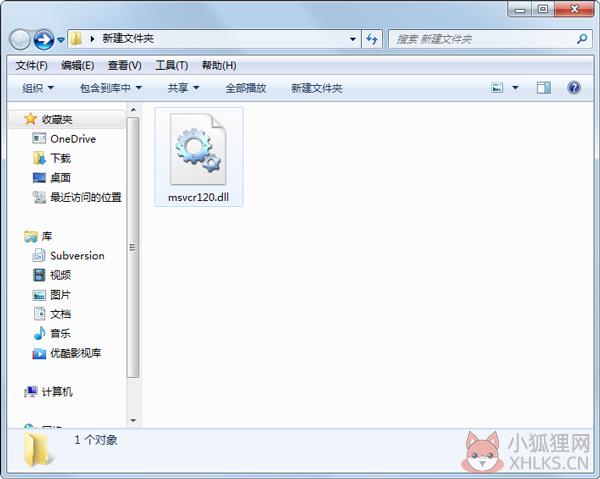
Task: Click the 下载 folder icon
Action: tap(39, 158)
